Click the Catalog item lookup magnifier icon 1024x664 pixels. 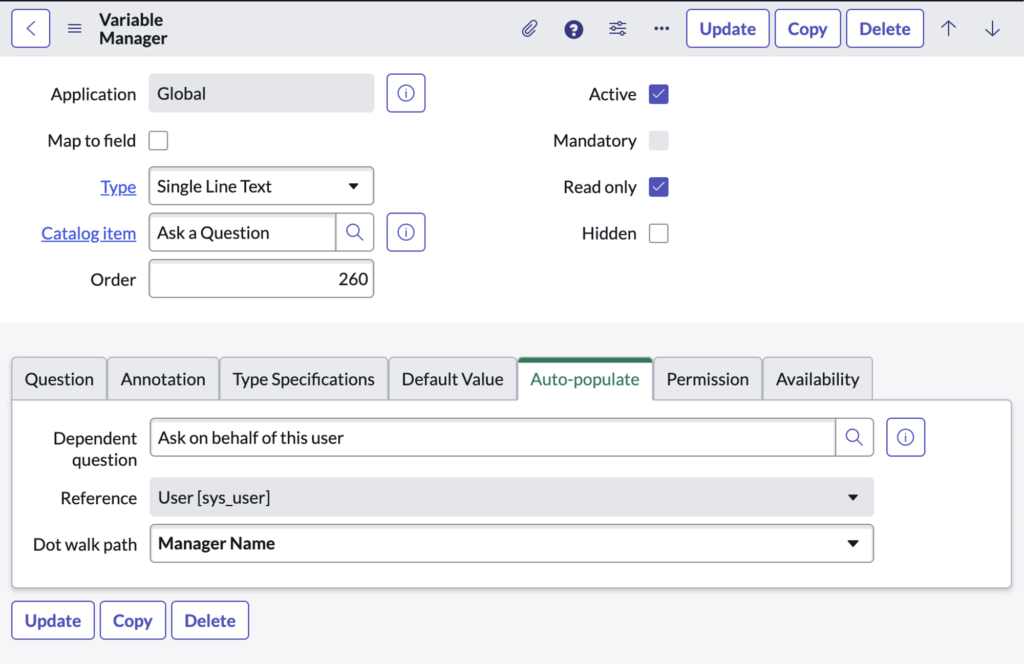tap(354, 233)
